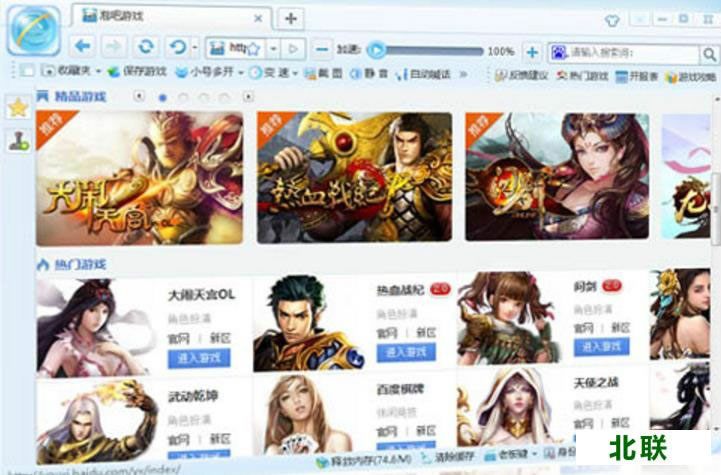Click 进入游戏 button for 大闹天宫OL

[x=198, y=357]
